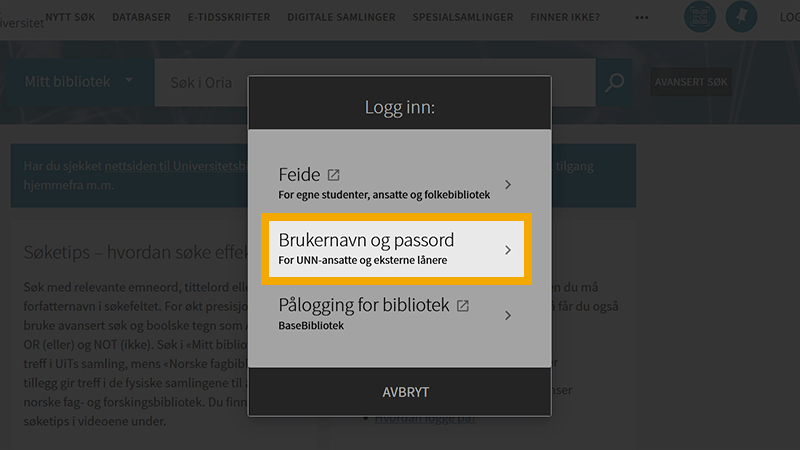Go to E-TIDSSKRIFTER in the top menu
This screenshot has height=450, width=800.
[229, 18]
